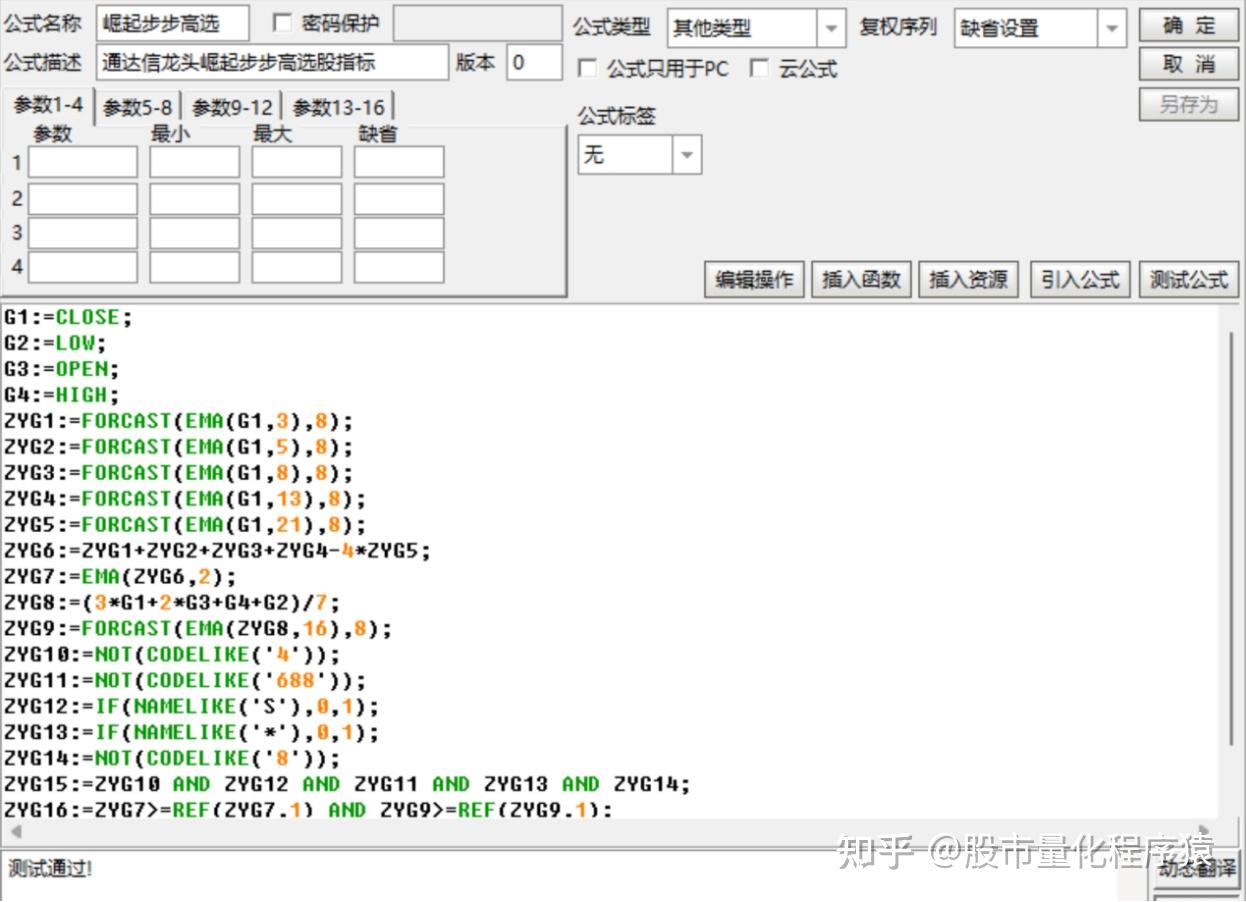Toggle the 密码保护 checkbox

[282, 23]
